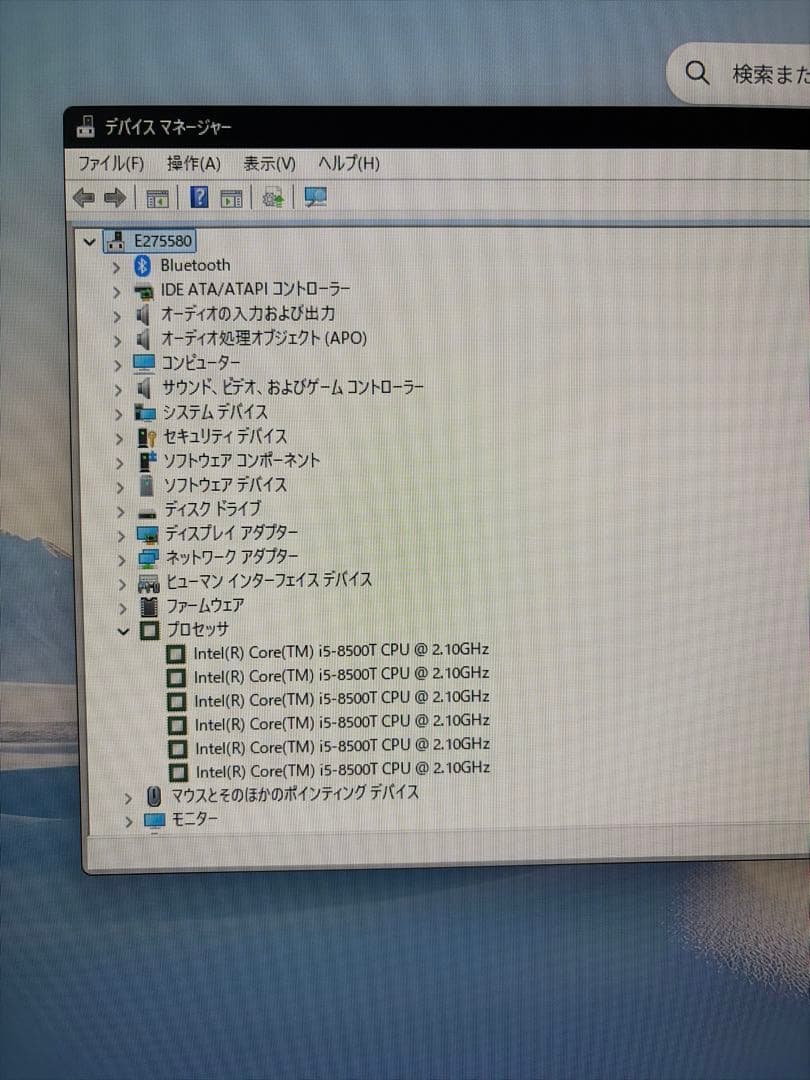Open the ヘルプ(H) menu
The height and width of the screenshot is (1080, 810).
point(349,164)
